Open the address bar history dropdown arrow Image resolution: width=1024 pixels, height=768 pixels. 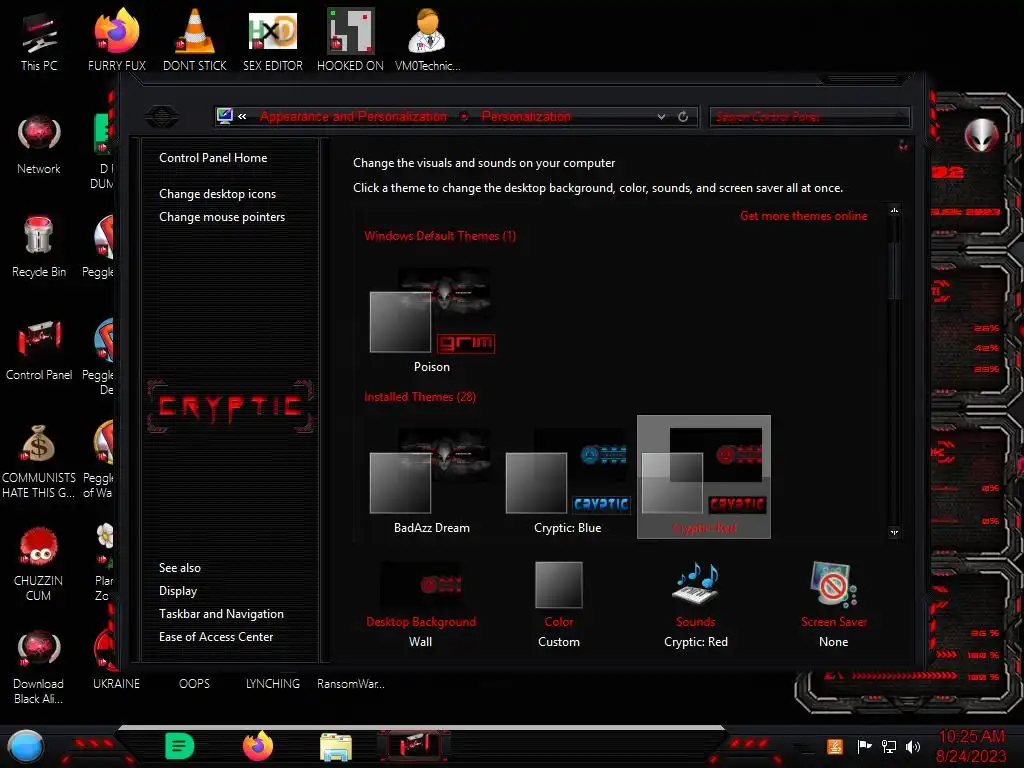click(x=662, y=117)
